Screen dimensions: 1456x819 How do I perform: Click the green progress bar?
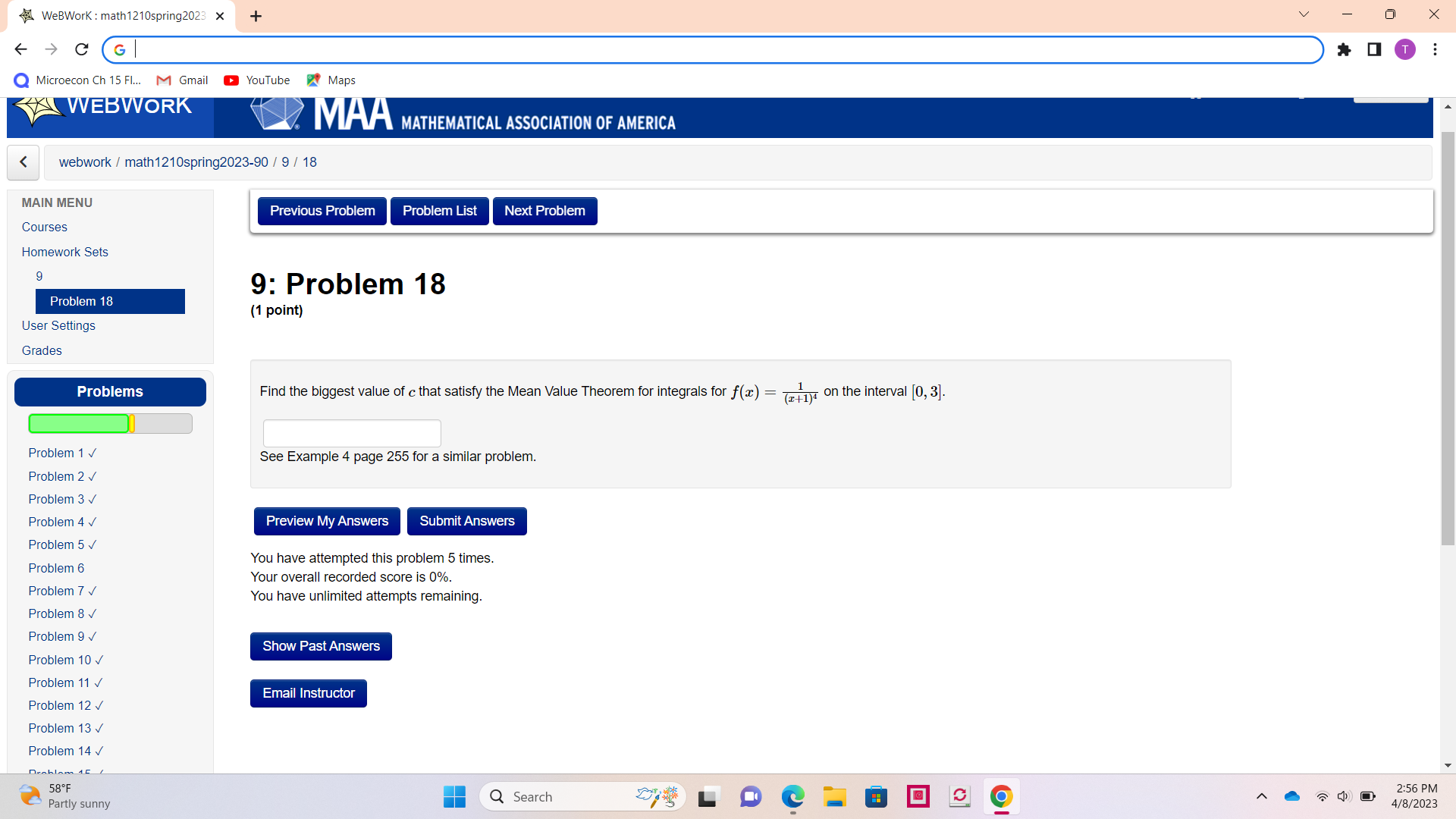(79, 423)
